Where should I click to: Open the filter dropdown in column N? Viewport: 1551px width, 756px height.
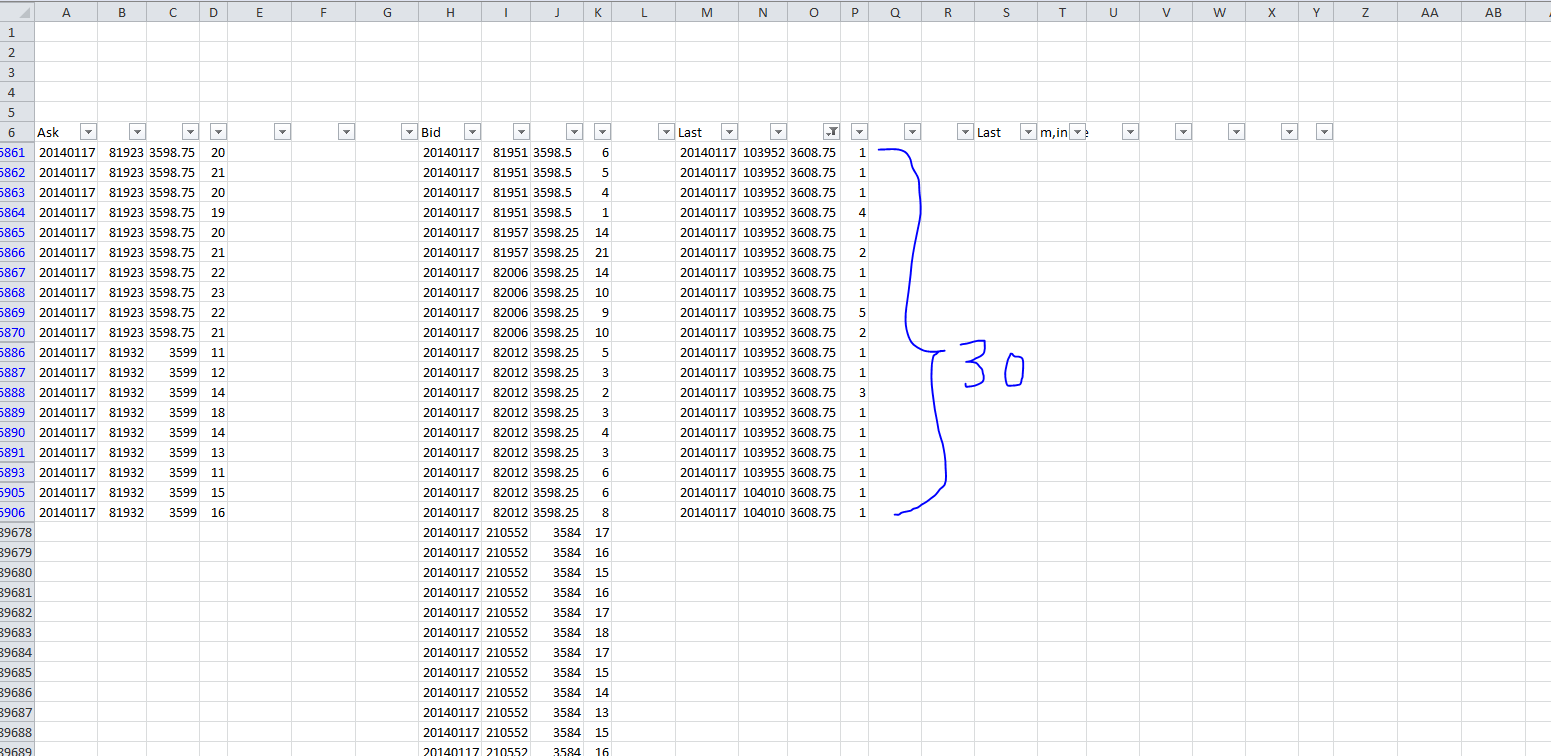pos(778,132)
